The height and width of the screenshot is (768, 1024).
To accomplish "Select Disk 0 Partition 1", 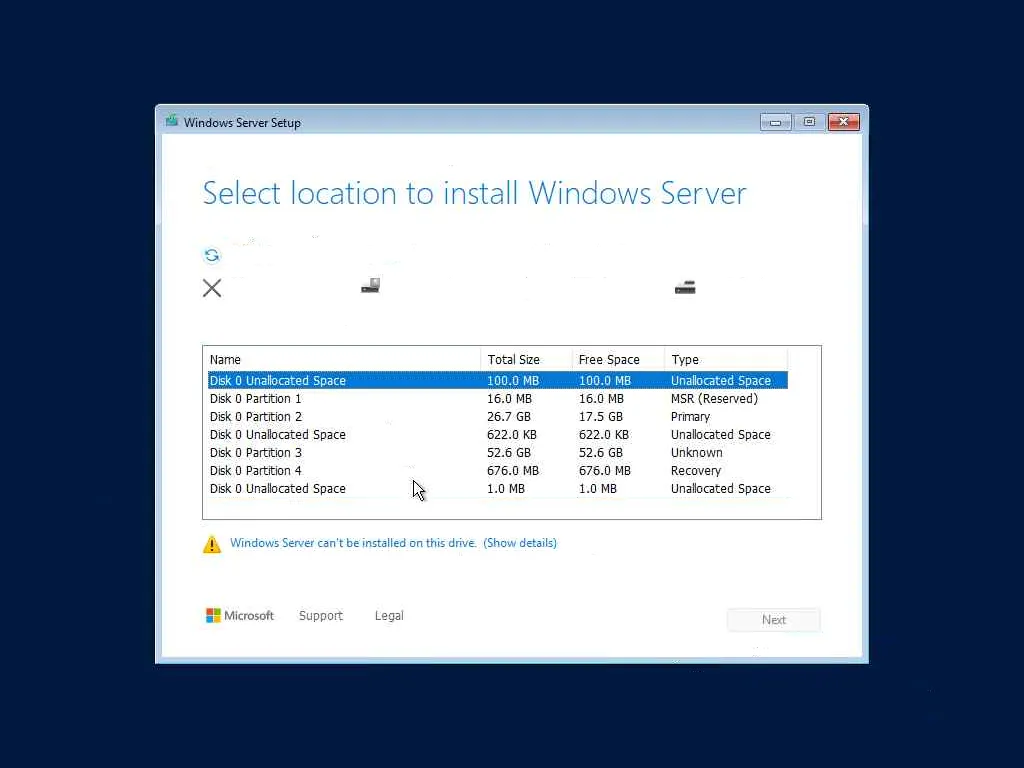I will point(498,398).
